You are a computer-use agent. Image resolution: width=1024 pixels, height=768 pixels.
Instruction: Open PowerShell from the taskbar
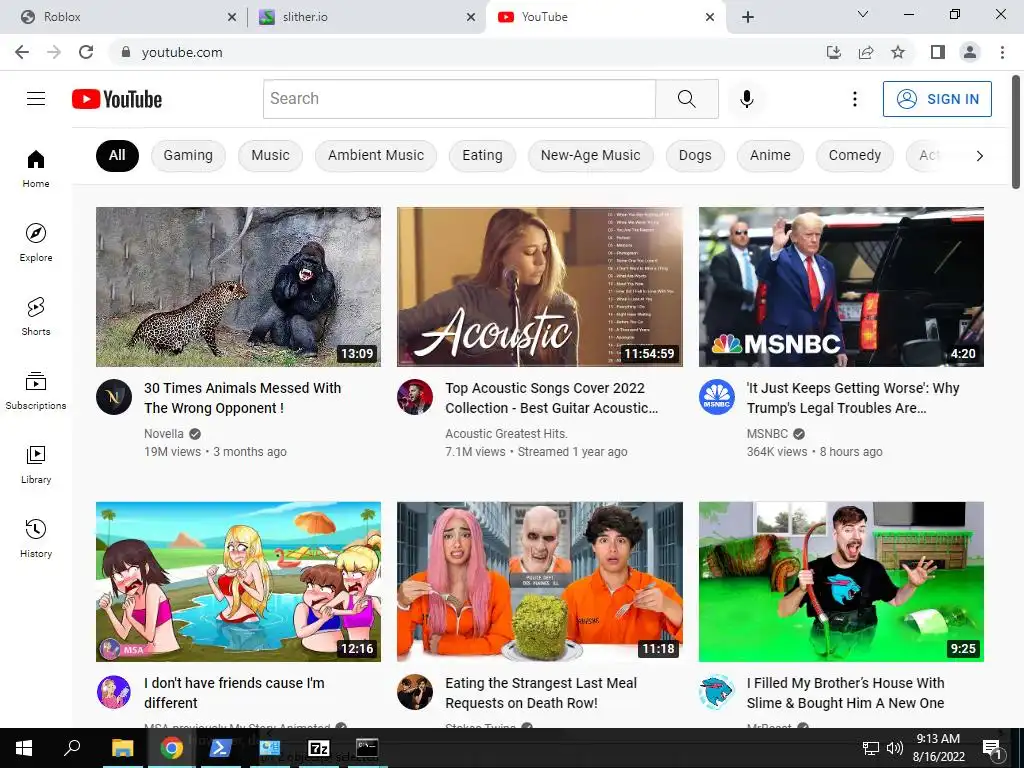click(x=220, y=748)
